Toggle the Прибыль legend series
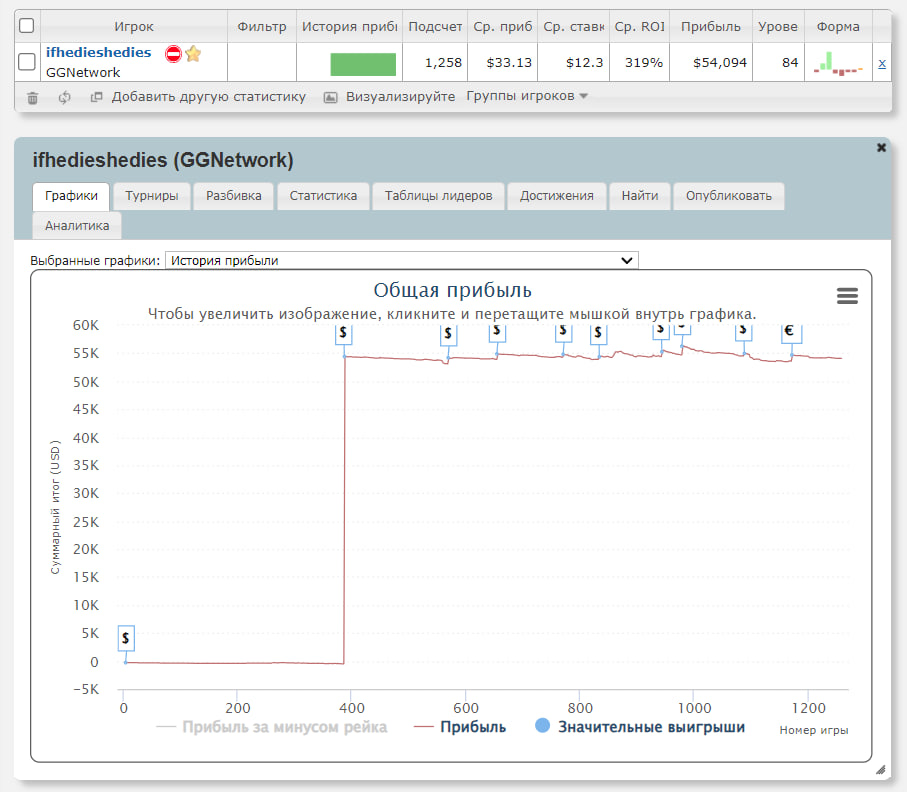Viewport: 907px width, 792px height. [x=460, y=727]
